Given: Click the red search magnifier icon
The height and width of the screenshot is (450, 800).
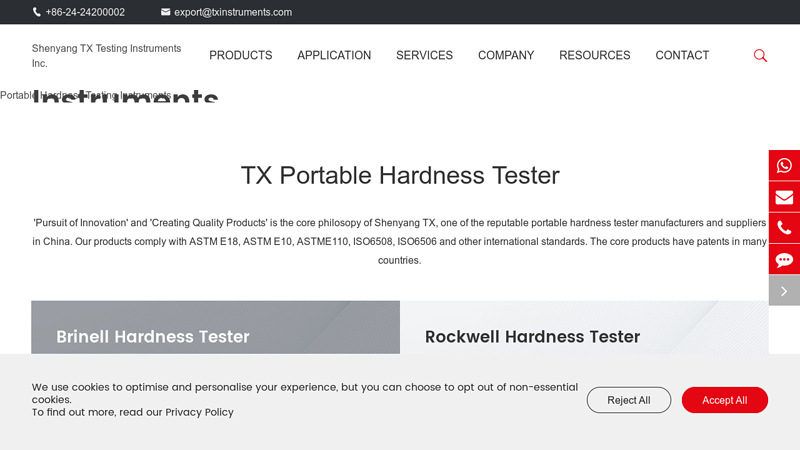Looking at the screenshot, I should click(760, 56).
